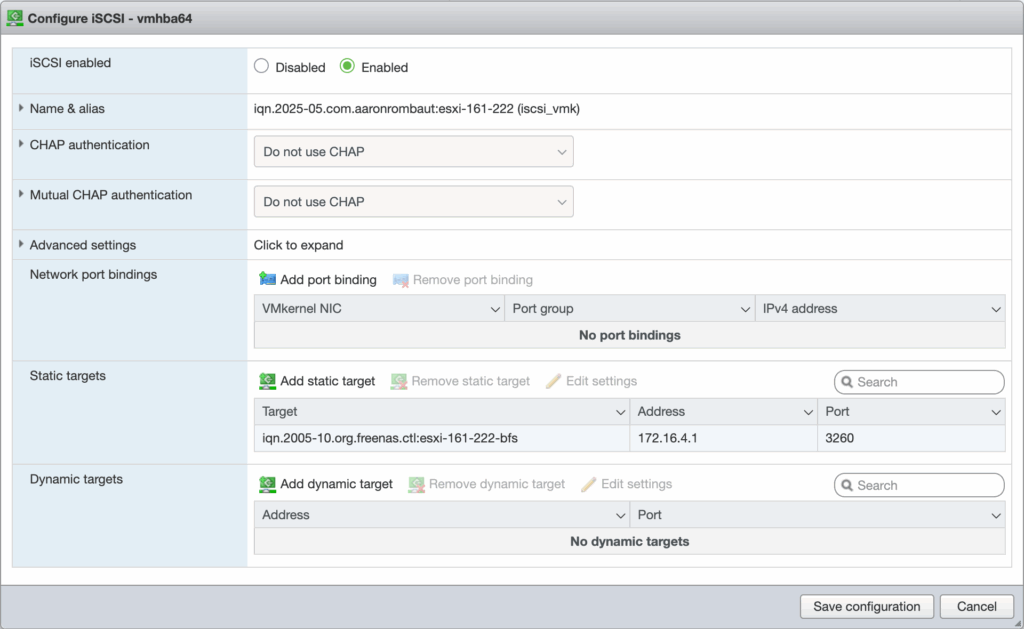1024x629 pixels.
Task: Expand the Advanced settings section
Action: [21, 245]
